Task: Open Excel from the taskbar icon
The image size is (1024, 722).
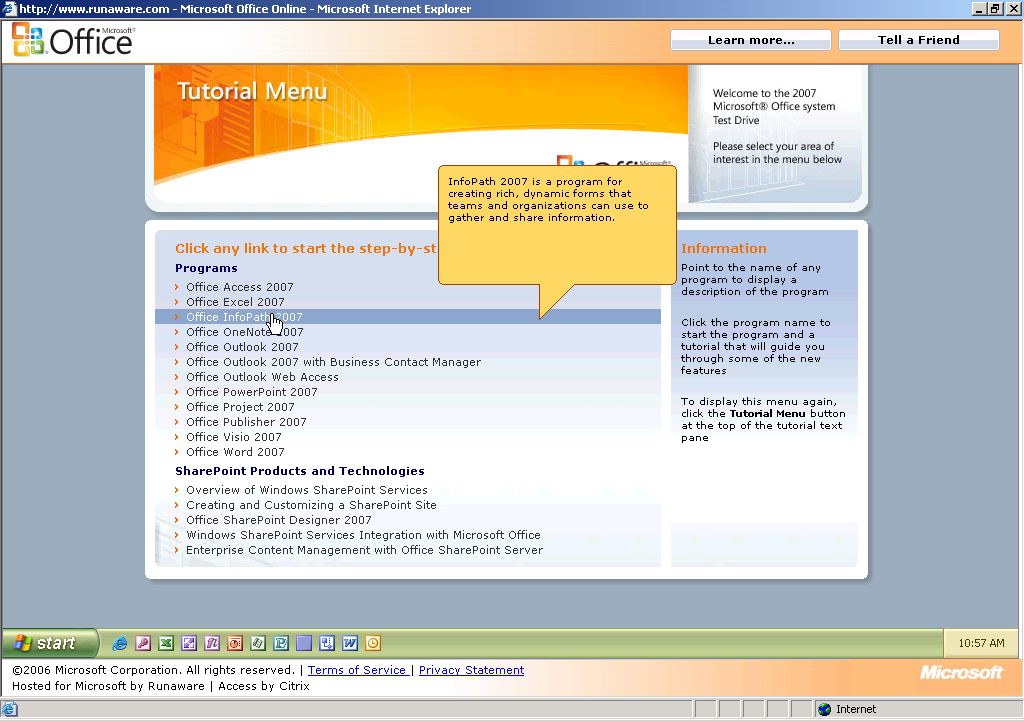Action: [166, 643]
